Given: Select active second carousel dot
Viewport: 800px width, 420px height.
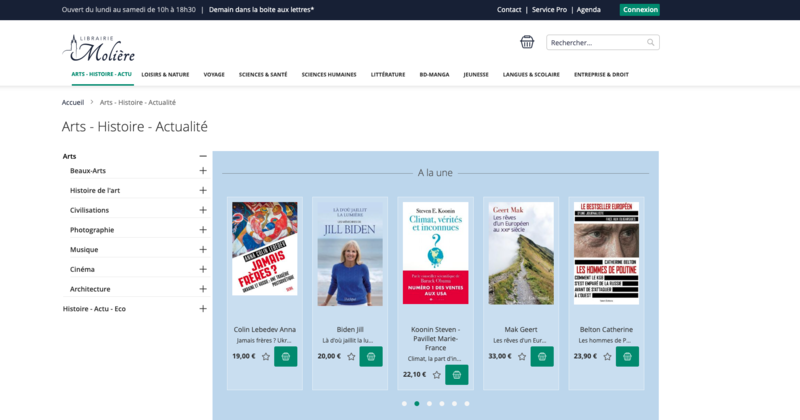Looking at the screenshot, I should click(x=417, y=404).
